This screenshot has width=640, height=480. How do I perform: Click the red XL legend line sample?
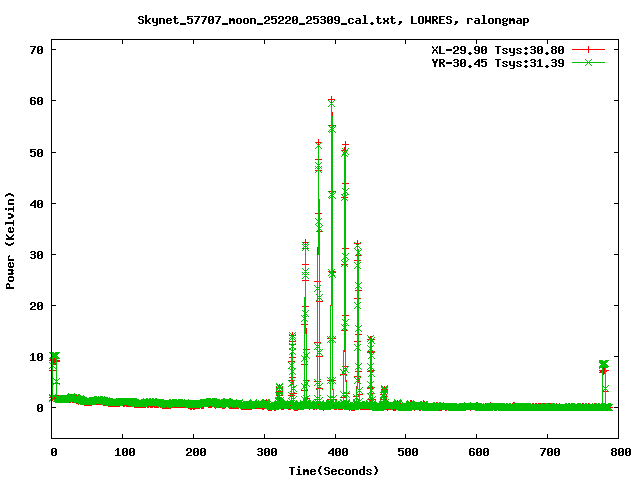(x=588, y=50)
